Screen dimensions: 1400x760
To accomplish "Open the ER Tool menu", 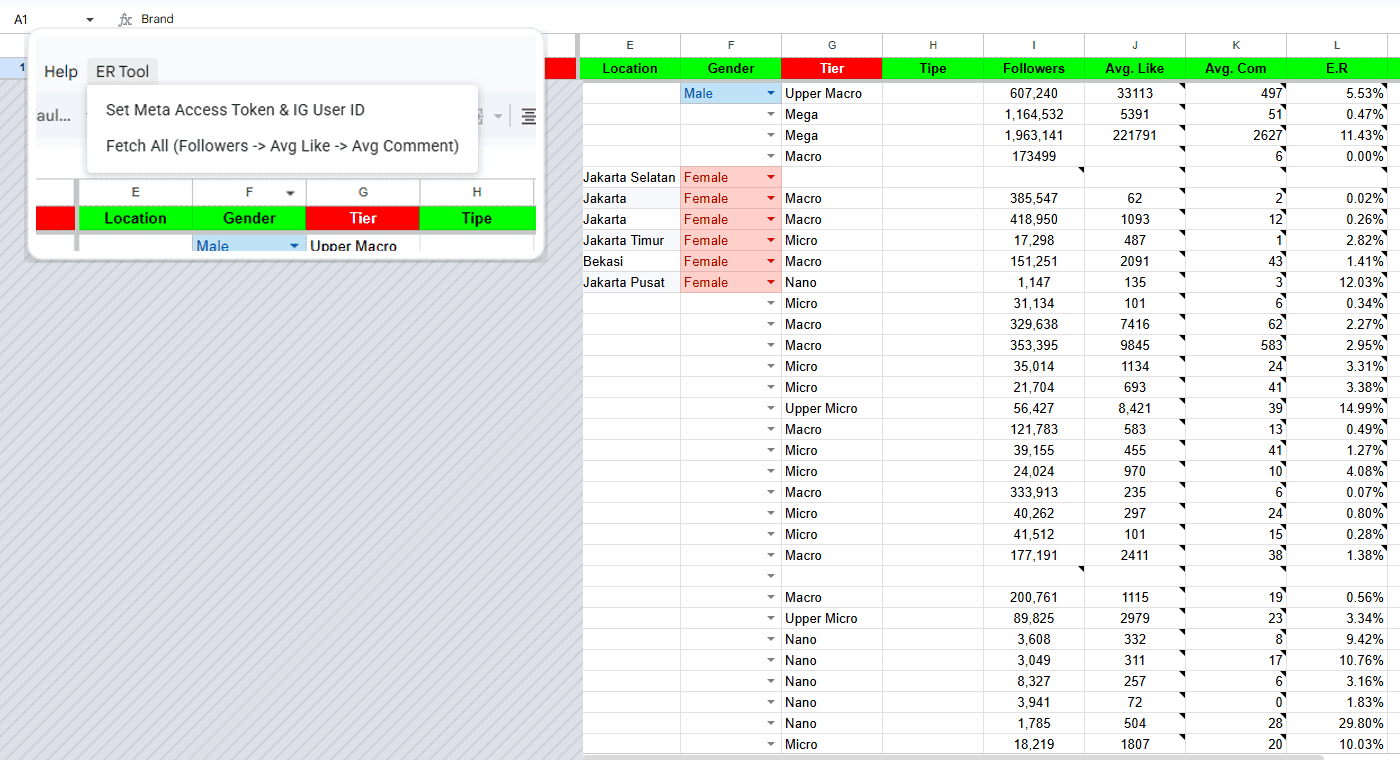I will (x=122, y=72).
